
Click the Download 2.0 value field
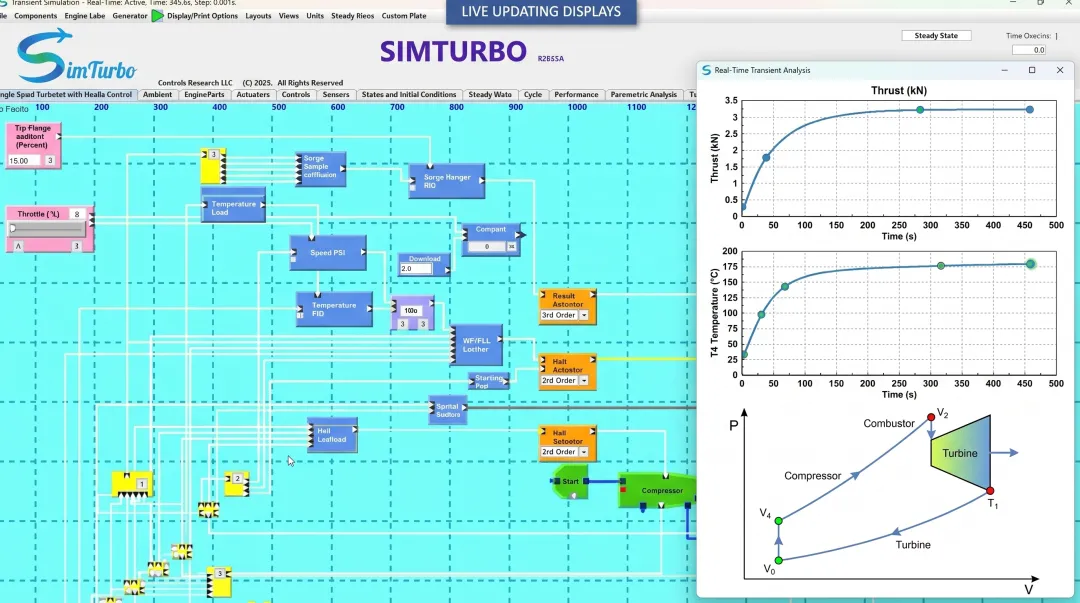pyautogui.click(x=415, y=269)
